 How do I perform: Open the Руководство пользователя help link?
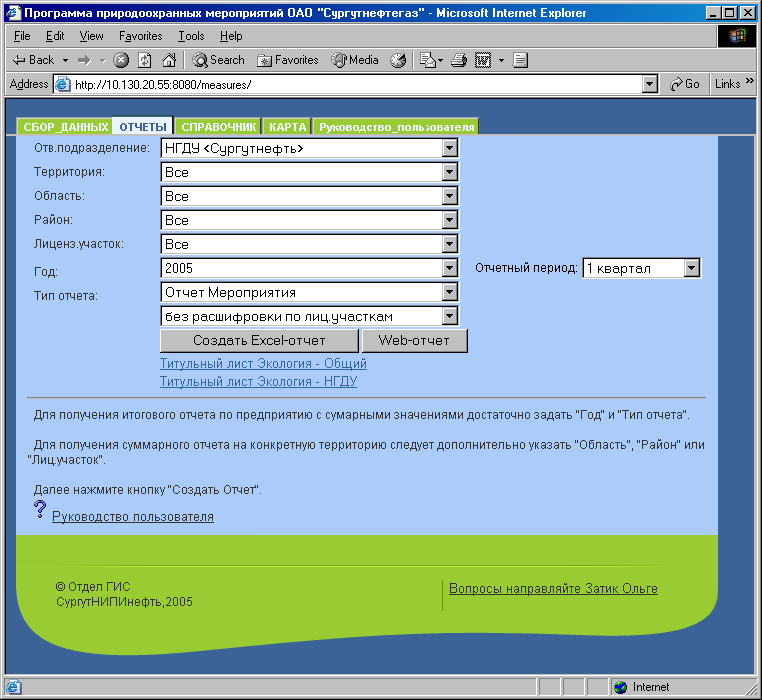pos(133,516)
